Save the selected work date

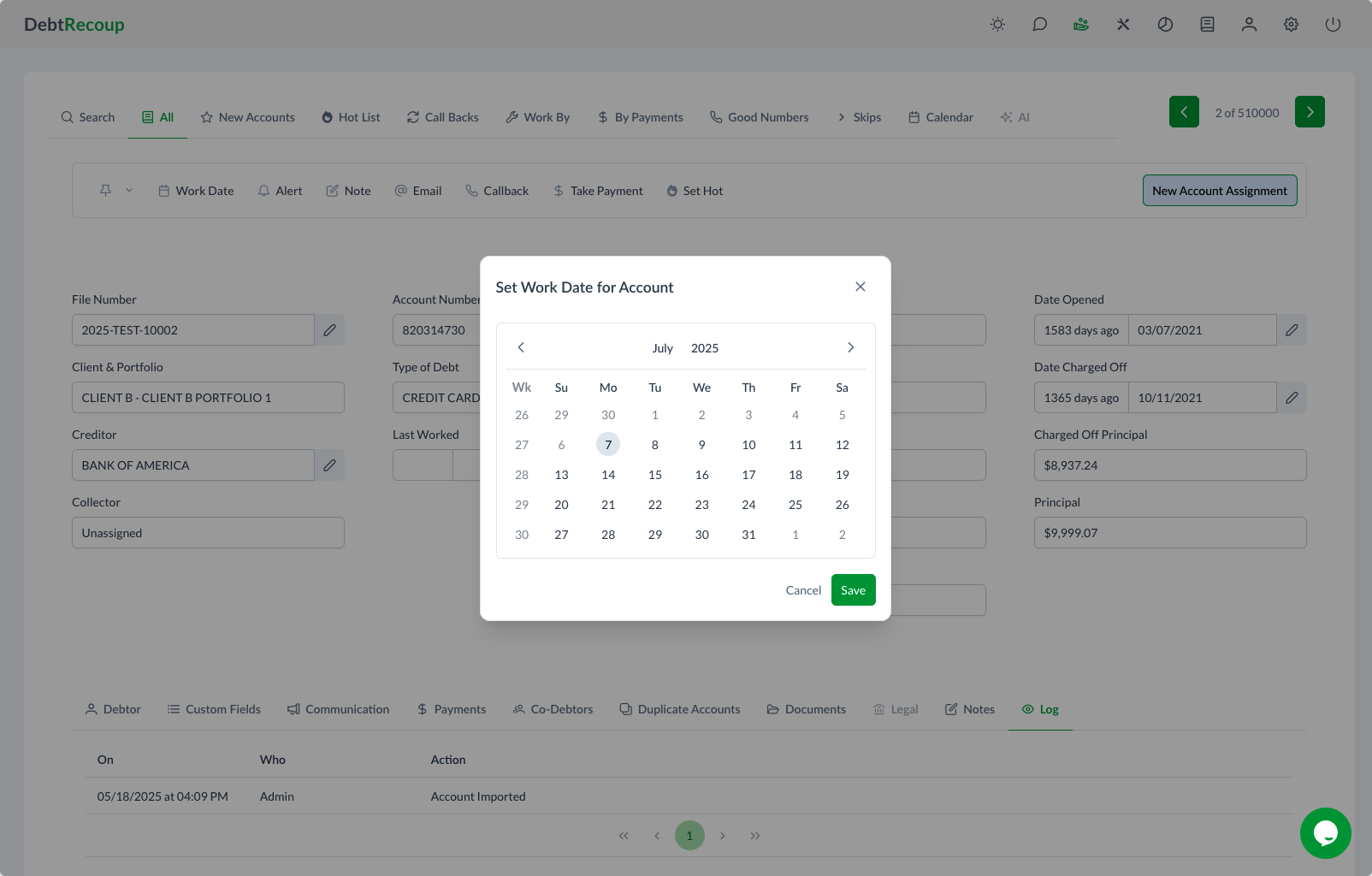pos(853,590)
